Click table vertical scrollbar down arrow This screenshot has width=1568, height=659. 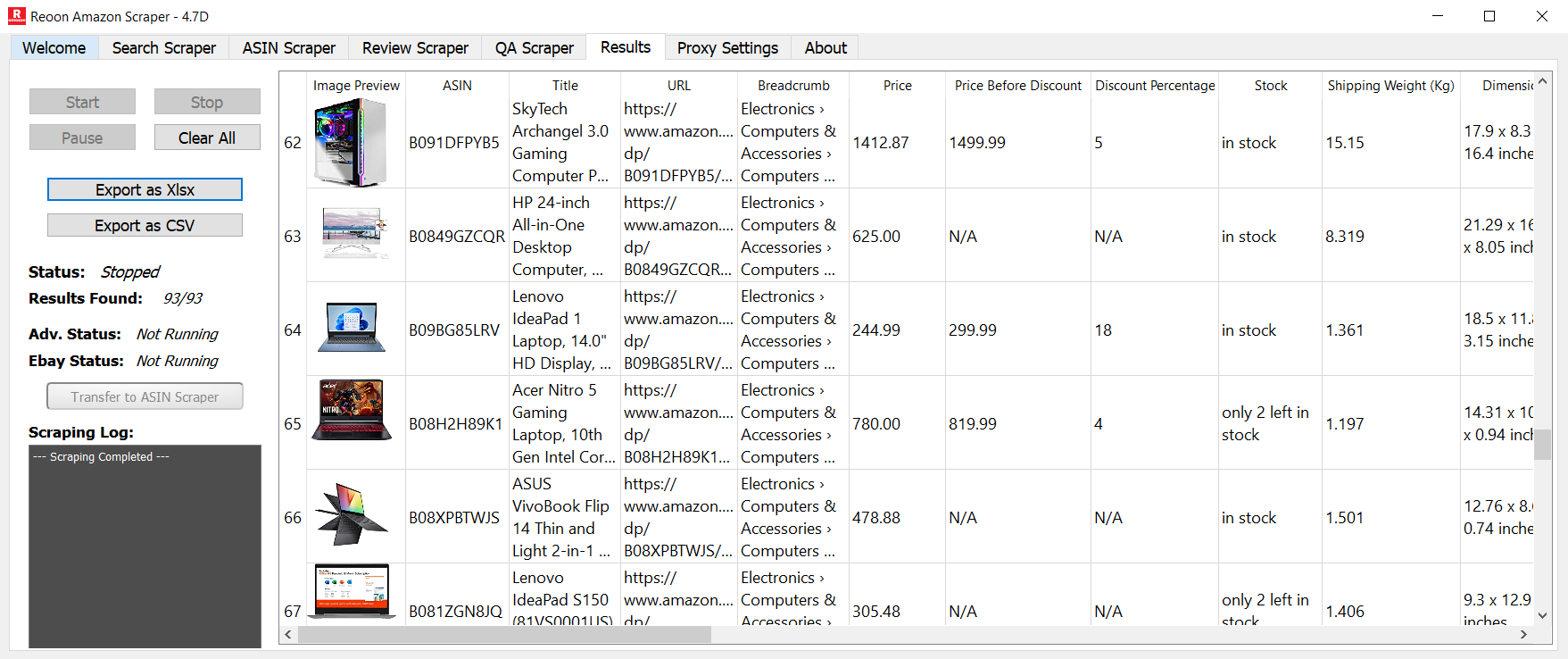pos(1542,616)
